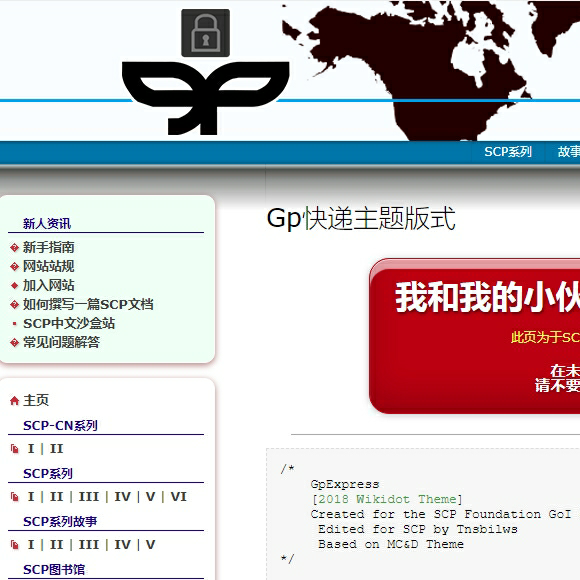Open the SCP中文沙盒站 link
The image size is (580, 580).
[x=69, y=323]
